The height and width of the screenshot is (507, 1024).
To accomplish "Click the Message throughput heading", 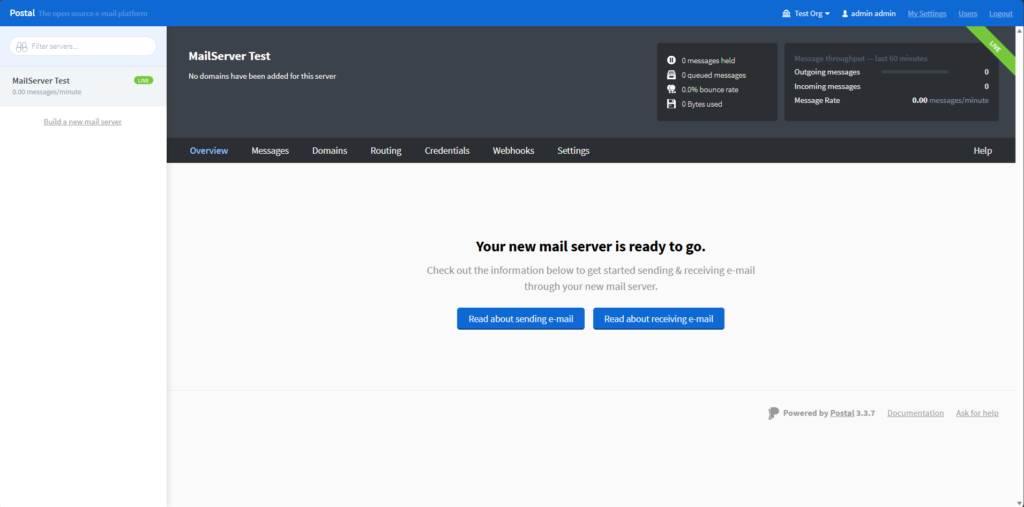I will click(x=861, y=58).
